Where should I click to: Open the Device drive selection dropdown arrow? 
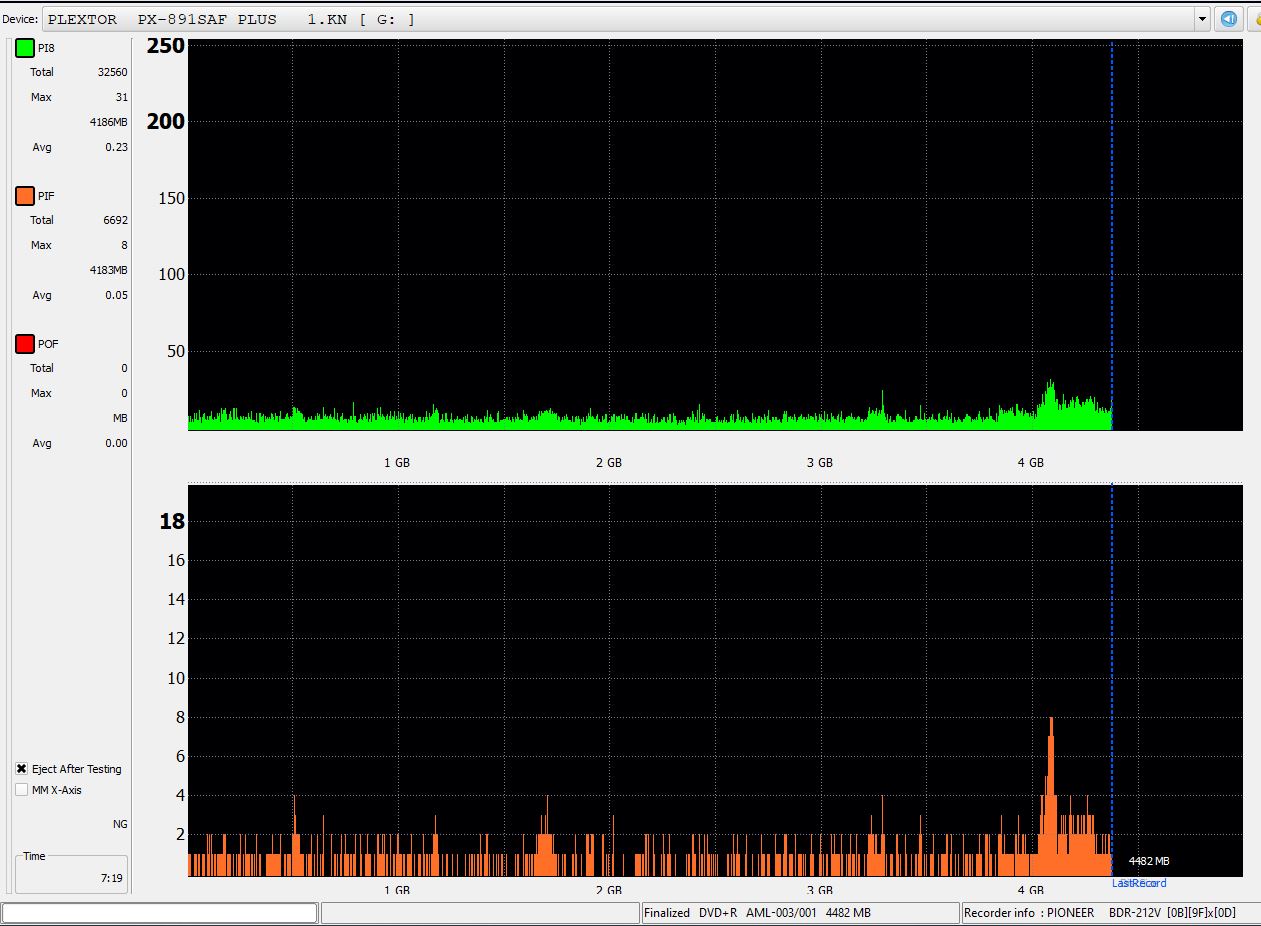pos(1202,19)
